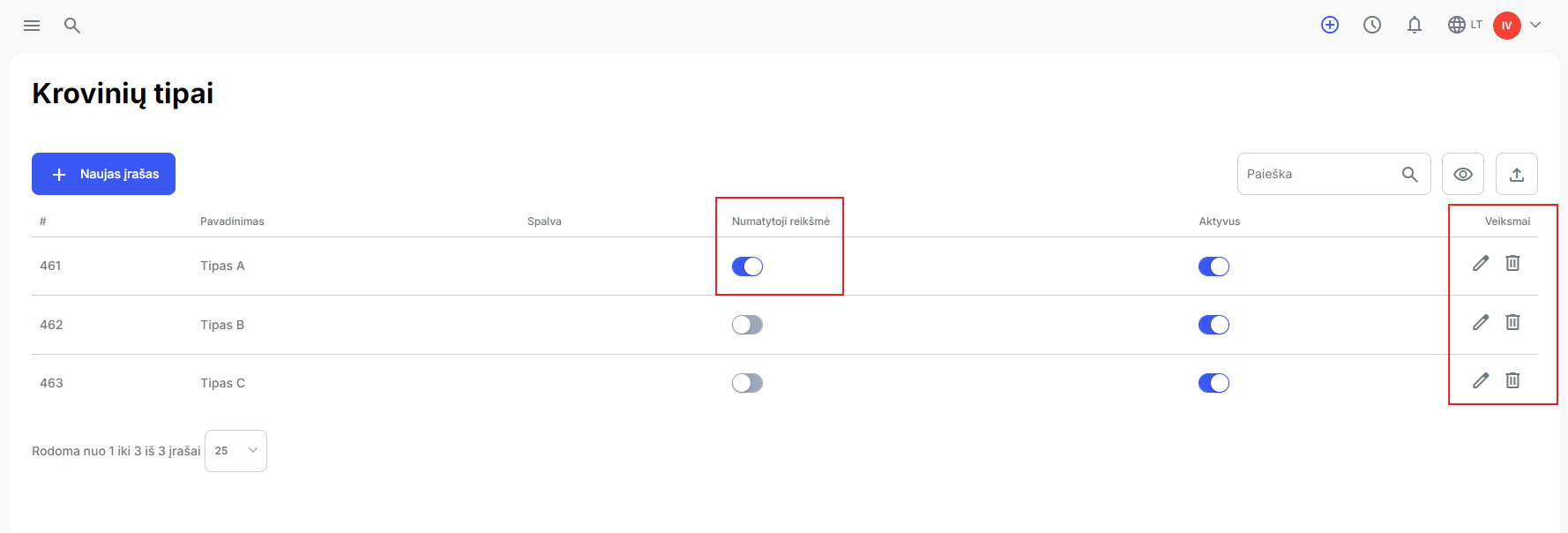
Task: Sort by the # column header
Action: [42, 221]
